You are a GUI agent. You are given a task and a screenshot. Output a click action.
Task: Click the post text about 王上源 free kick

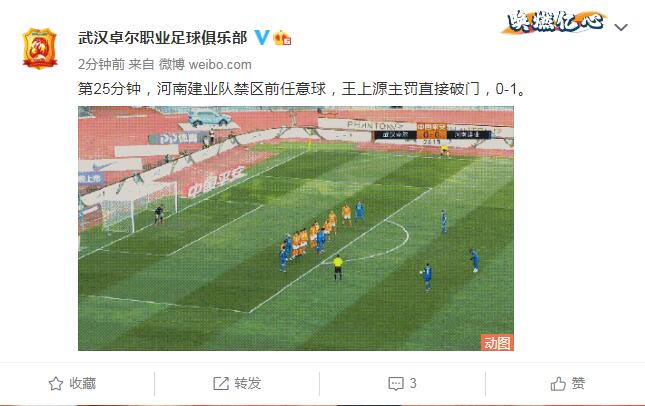pyautogui.click(x=302, y=88)
